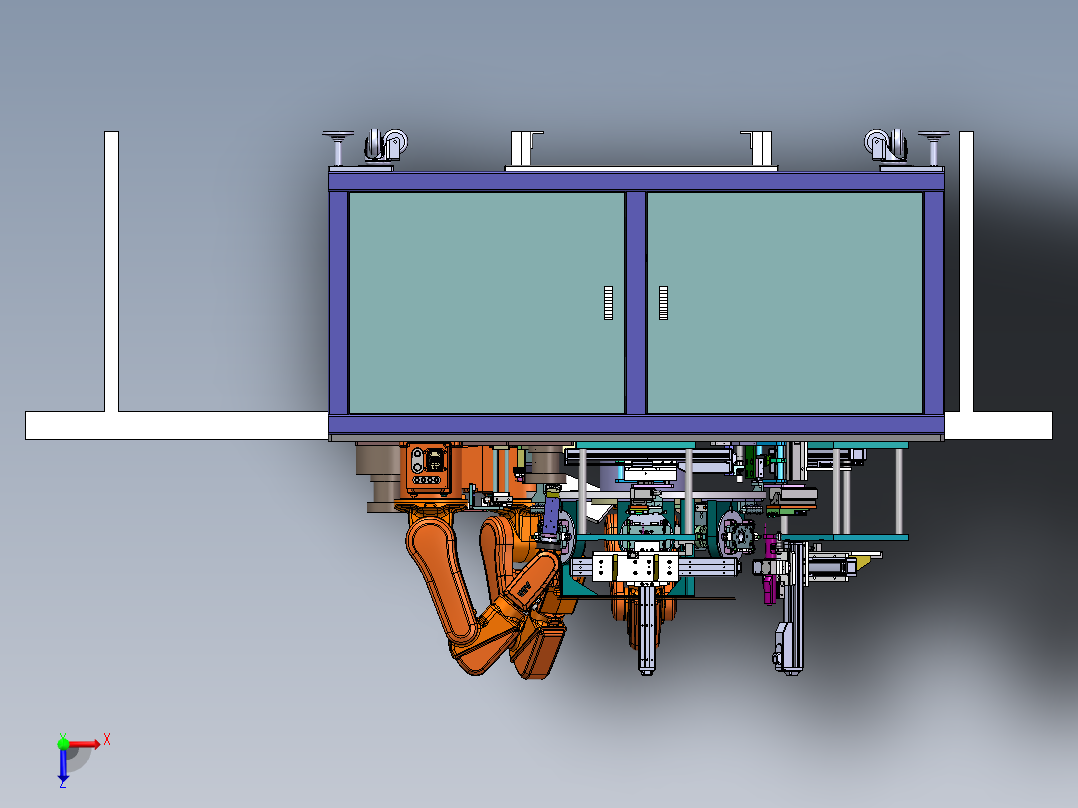1078x808 pixels.
Task: Select the left teal cabinet door panel
Action: (486, 303)
